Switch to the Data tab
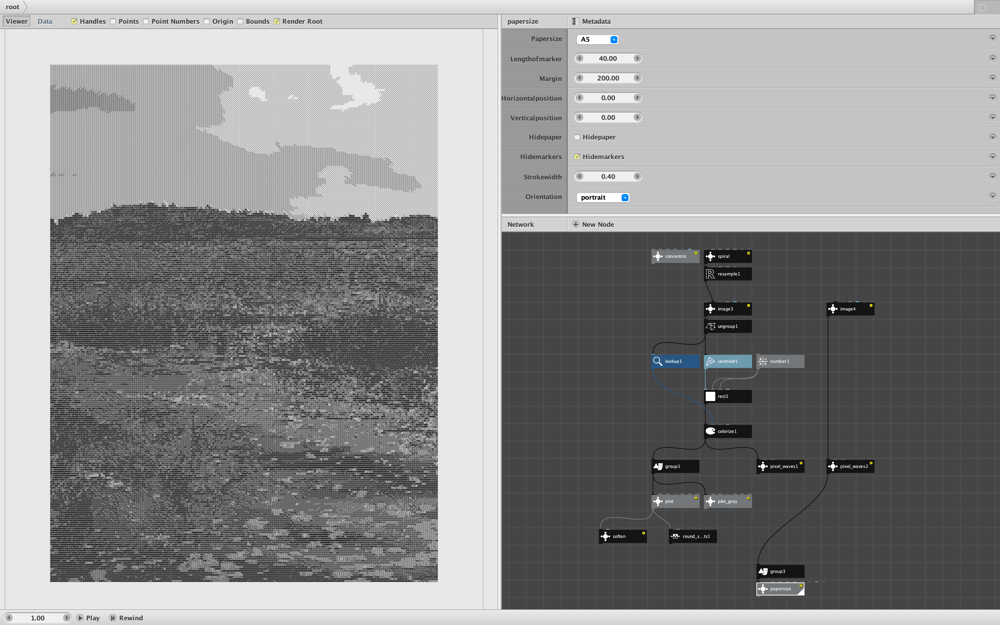This screenshot has width=1000, height=625. (45, 21)
